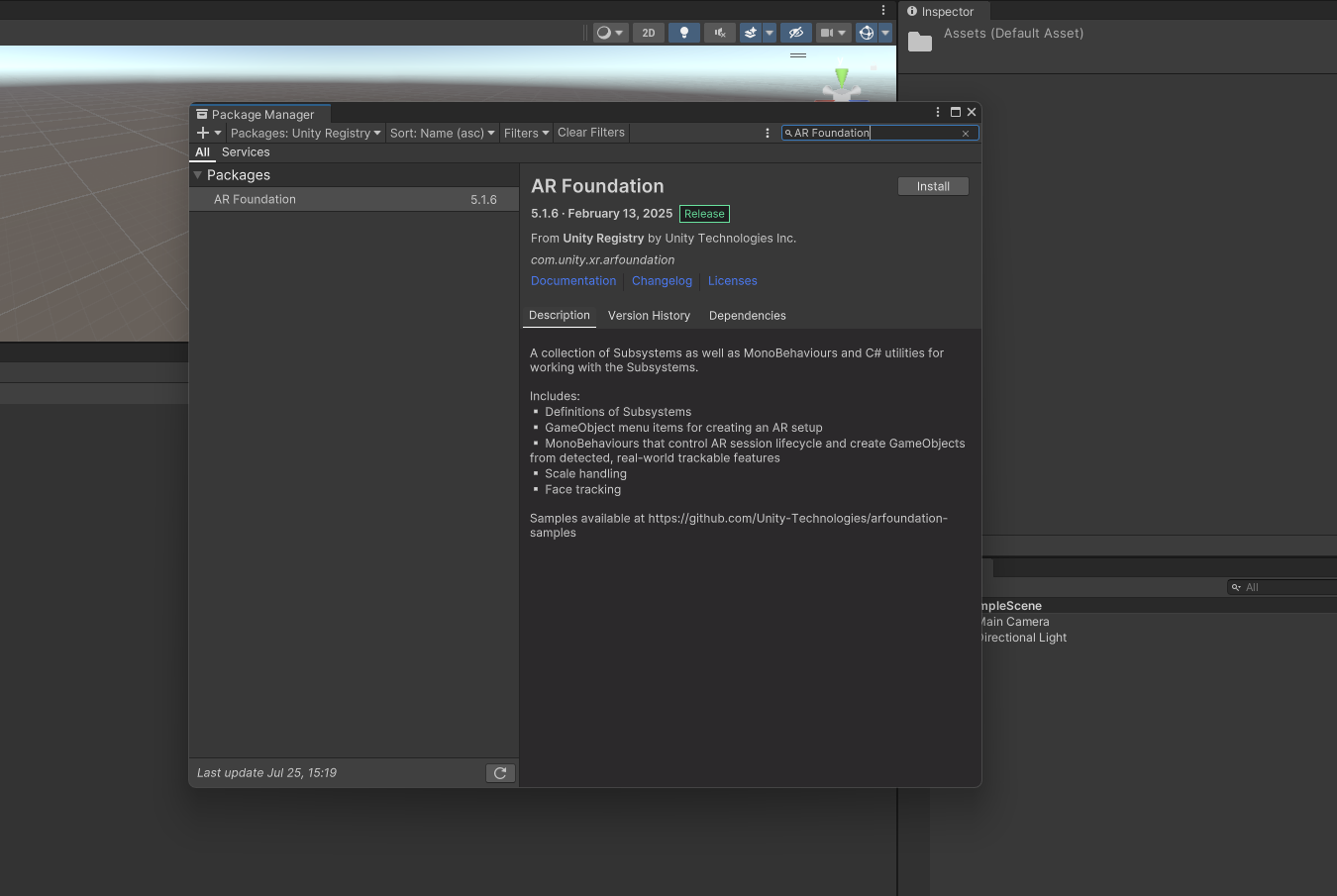Open the scene camera settings icon

click(x=826, y=33)
